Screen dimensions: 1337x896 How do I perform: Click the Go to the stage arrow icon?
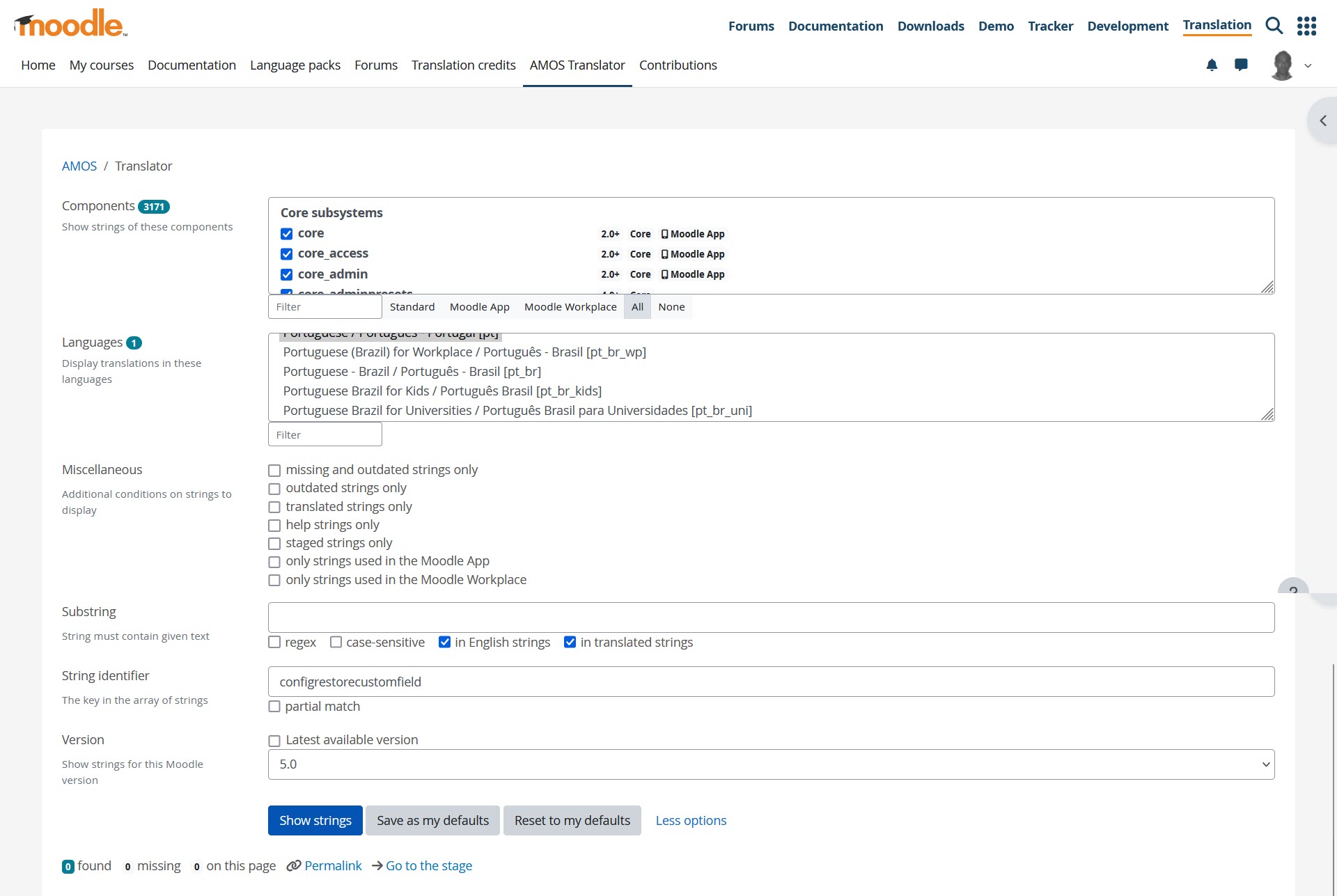click(377, 865)
